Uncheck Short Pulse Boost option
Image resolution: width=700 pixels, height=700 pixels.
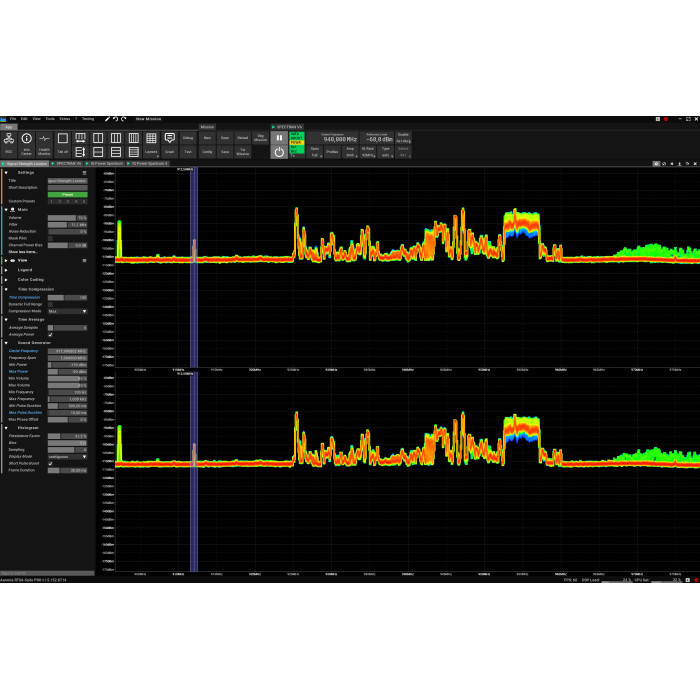tap(51, 463)
